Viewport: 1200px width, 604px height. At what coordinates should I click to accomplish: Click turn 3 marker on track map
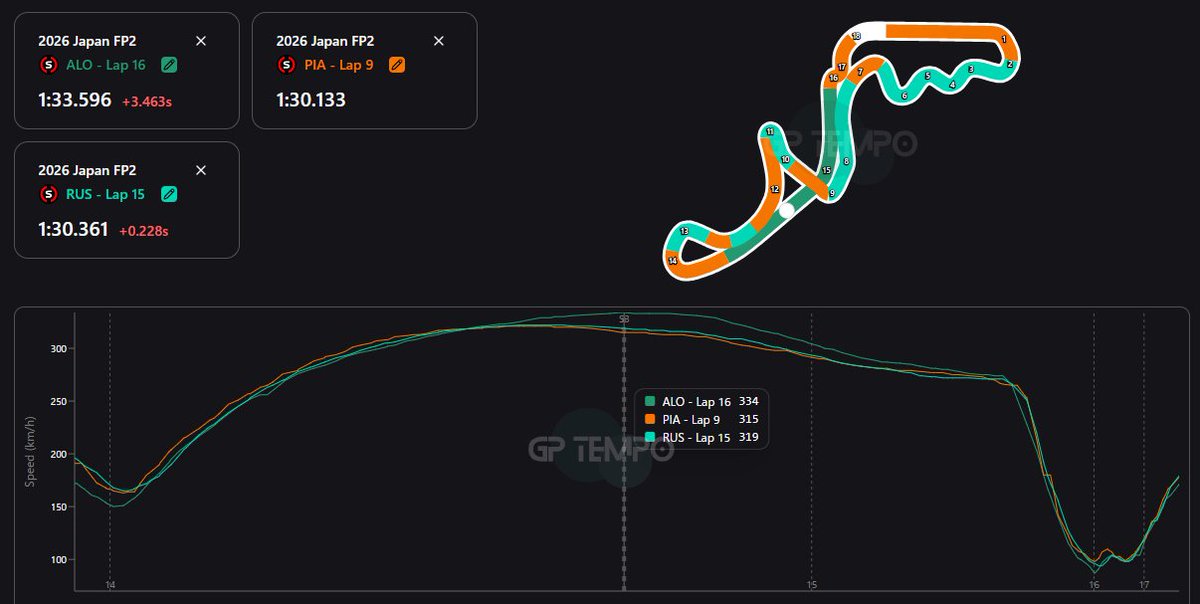tap(971, 69)
